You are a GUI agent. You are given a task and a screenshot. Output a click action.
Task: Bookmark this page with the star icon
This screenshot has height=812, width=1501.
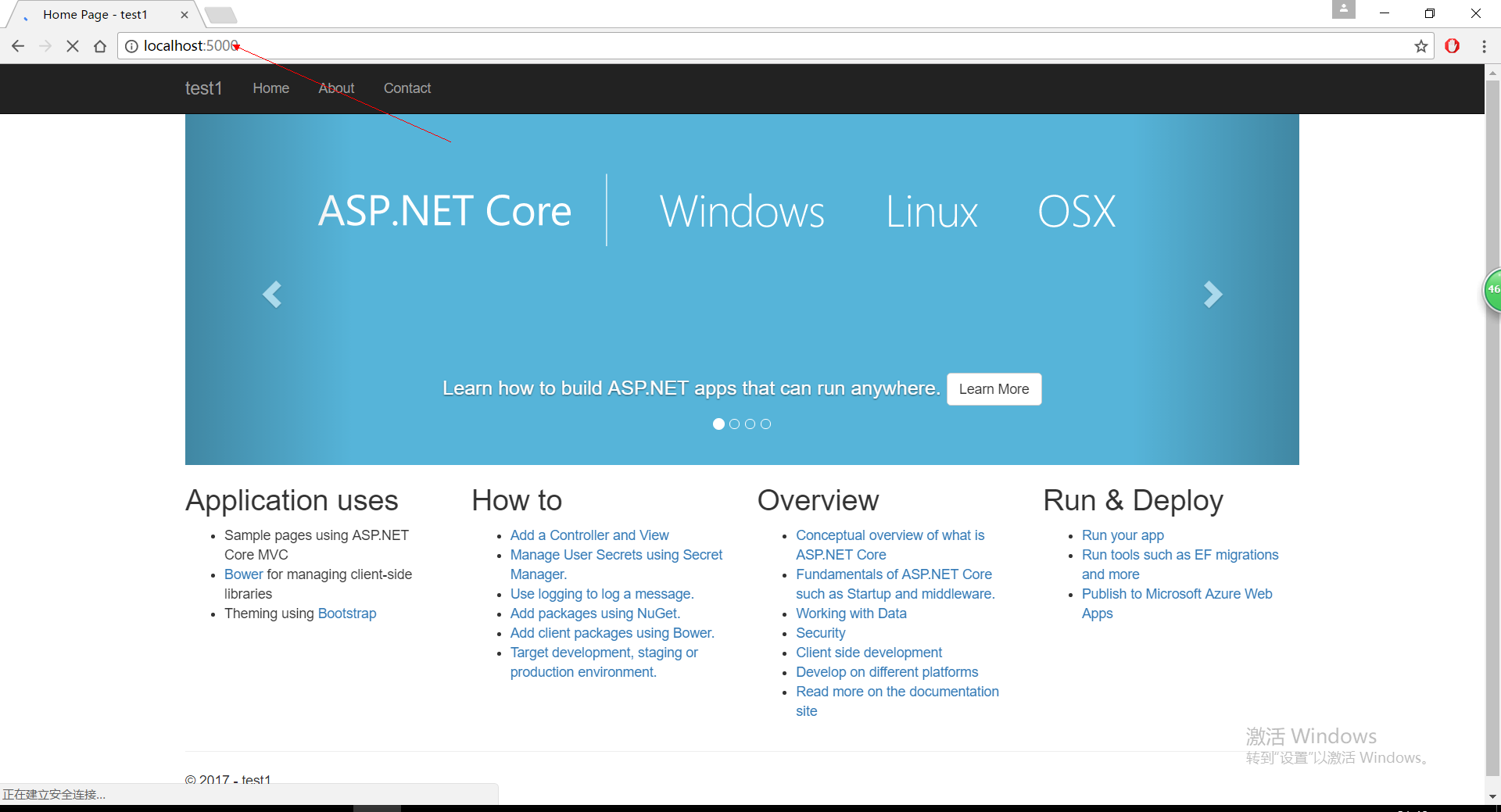(1420, 46)
